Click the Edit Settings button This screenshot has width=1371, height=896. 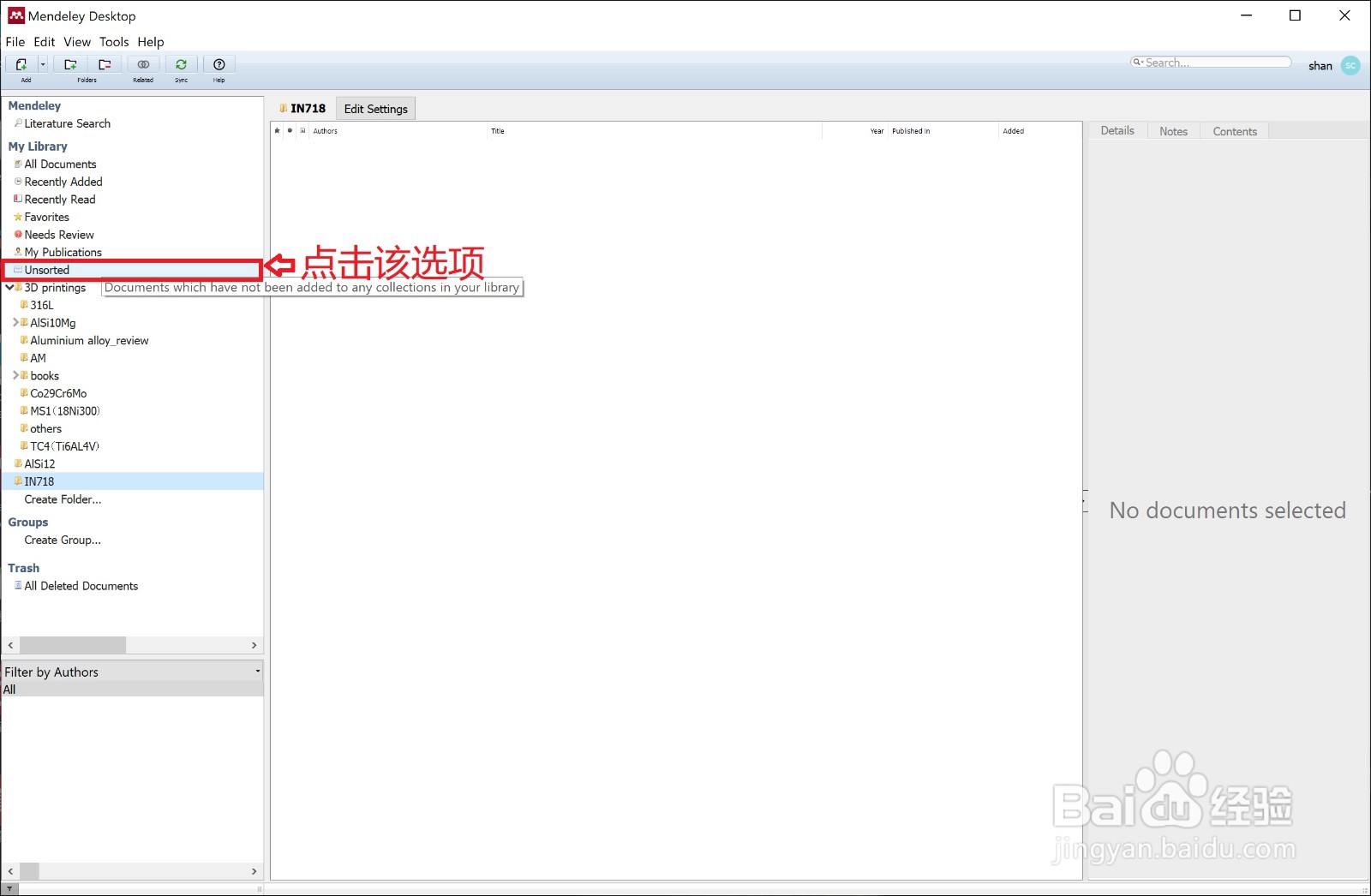click(x=375, y=109)
